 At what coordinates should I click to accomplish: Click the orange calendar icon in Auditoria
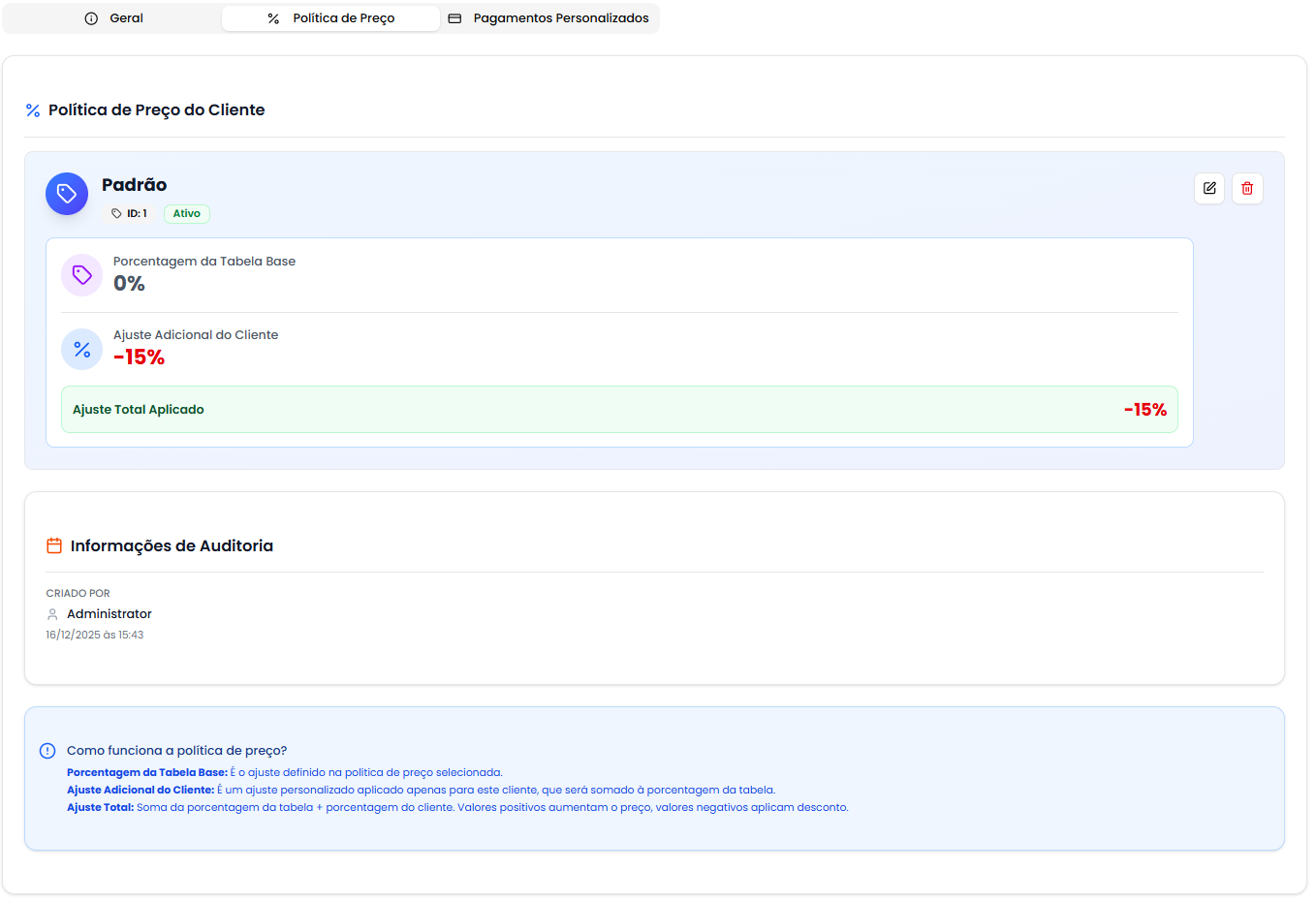point(54,546)
